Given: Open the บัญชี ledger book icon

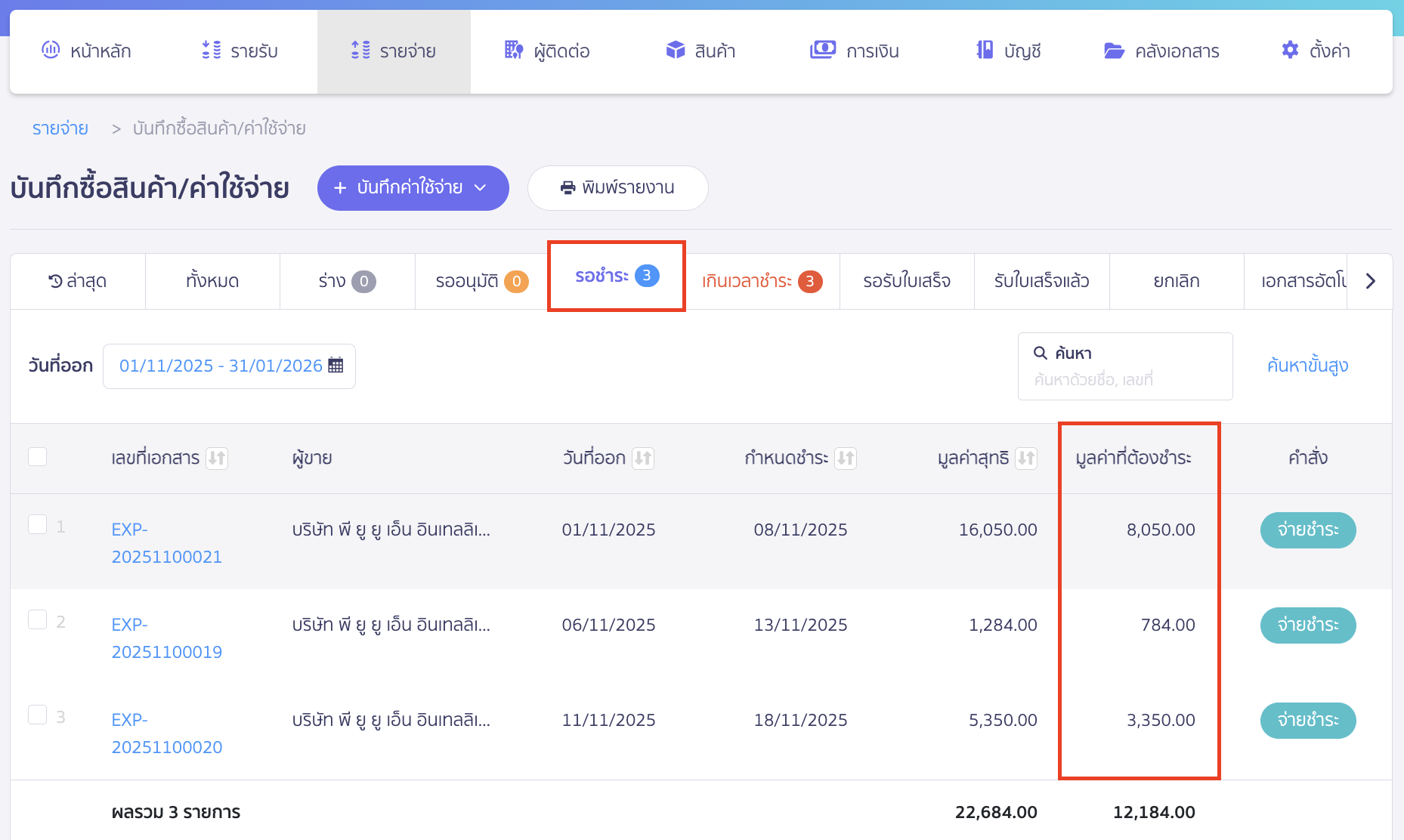Looking at the screenshot, I should click(x=984, y=50).
